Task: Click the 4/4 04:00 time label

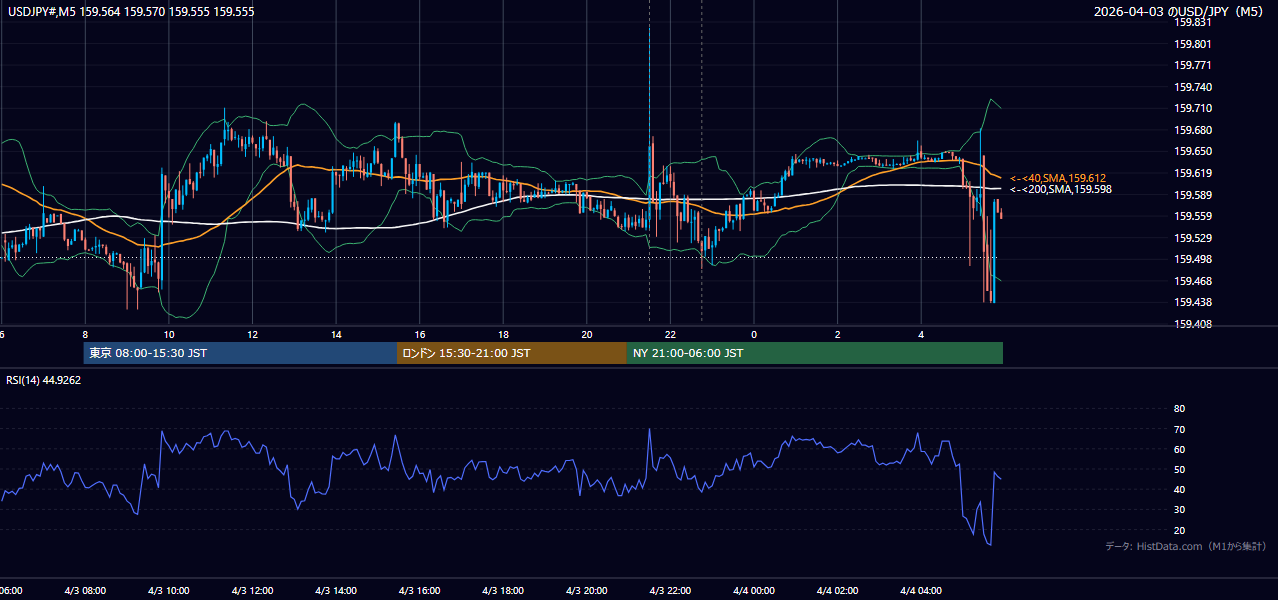Action: pos(922,591)
